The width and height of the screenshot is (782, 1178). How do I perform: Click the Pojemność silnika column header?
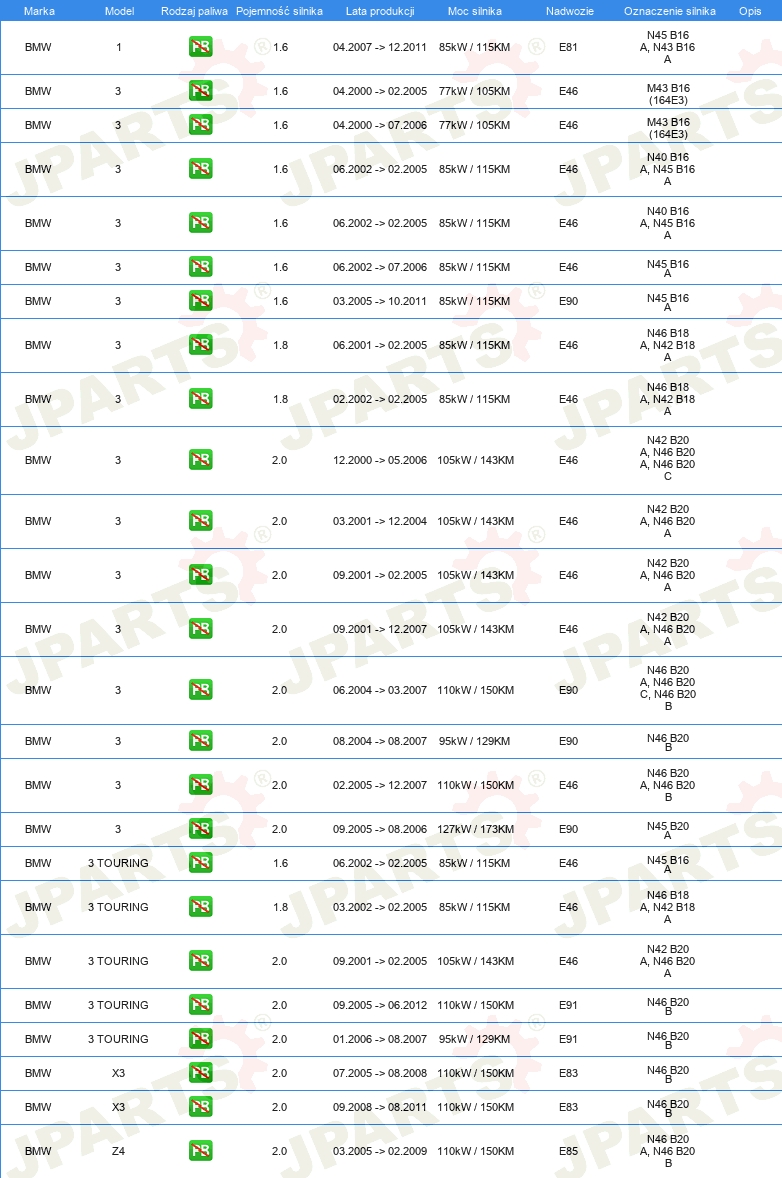(x=279, y=11)
